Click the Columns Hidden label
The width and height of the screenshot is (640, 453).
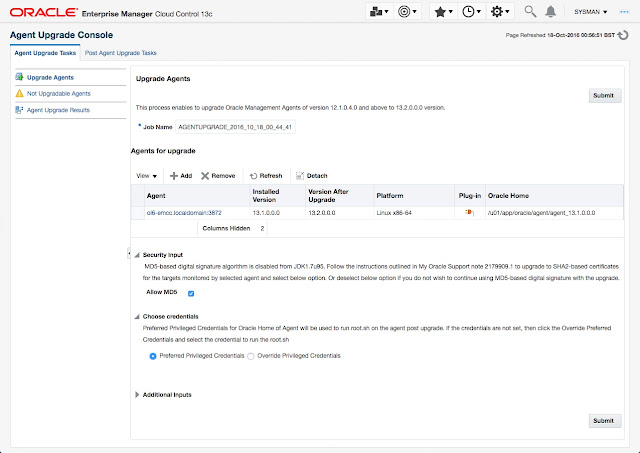(x=226, y=229)
